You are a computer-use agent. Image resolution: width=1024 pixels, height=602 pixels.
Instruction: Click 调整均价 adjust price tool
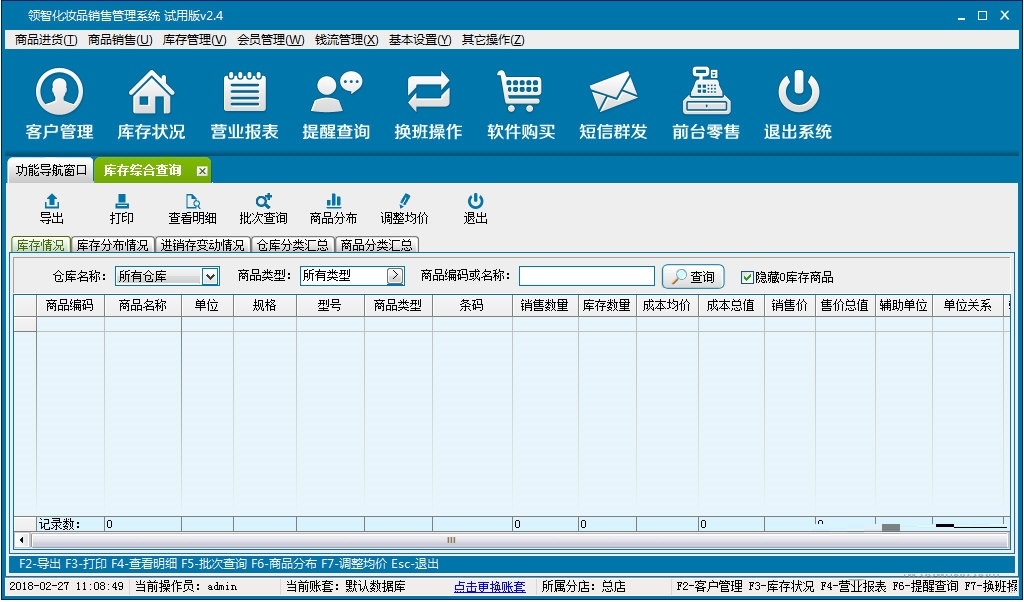coord(404,209)
